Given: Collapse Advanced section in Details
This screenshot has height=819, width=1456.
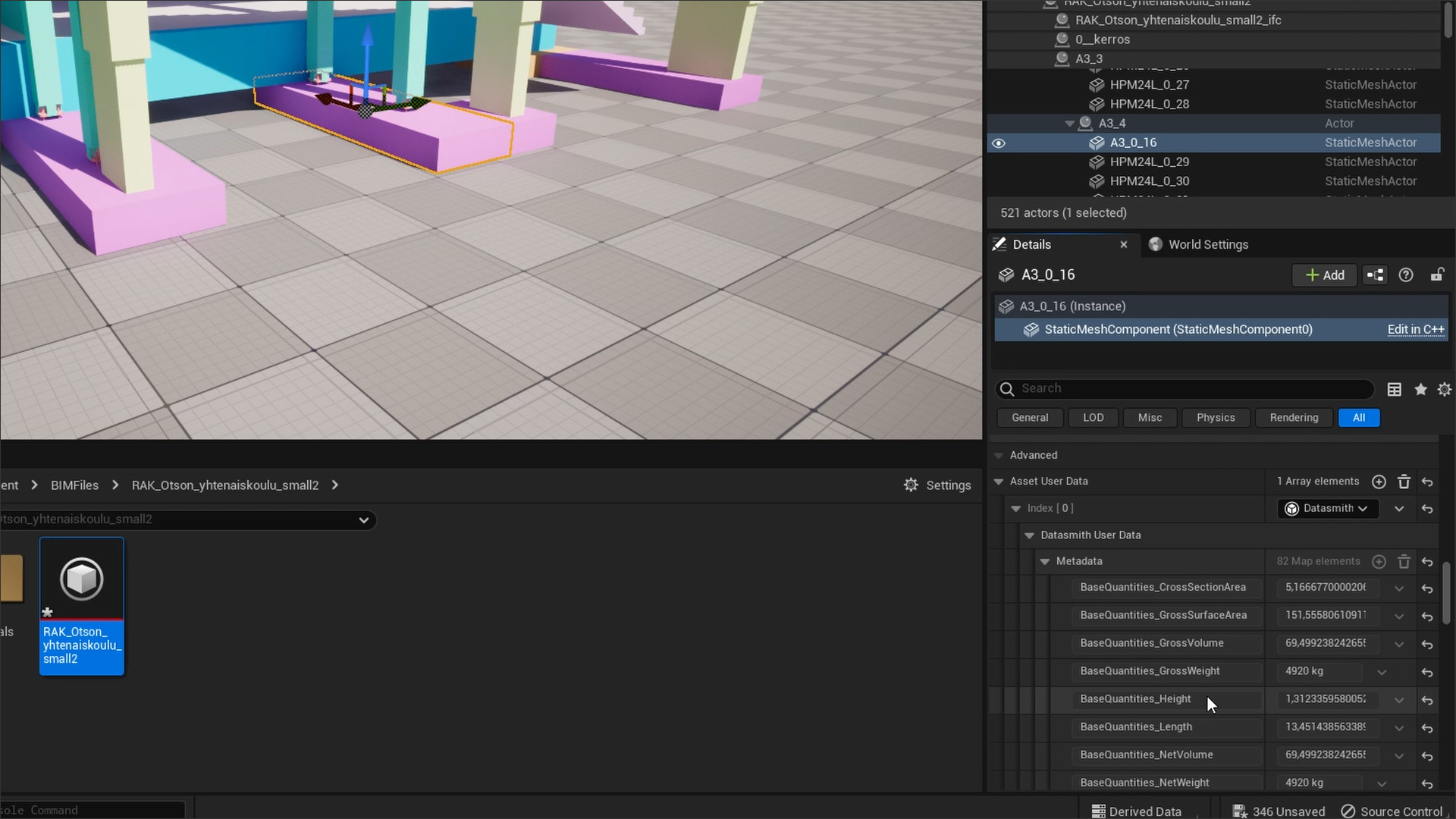Looking at the screenshot, I should tap(999, 456).
